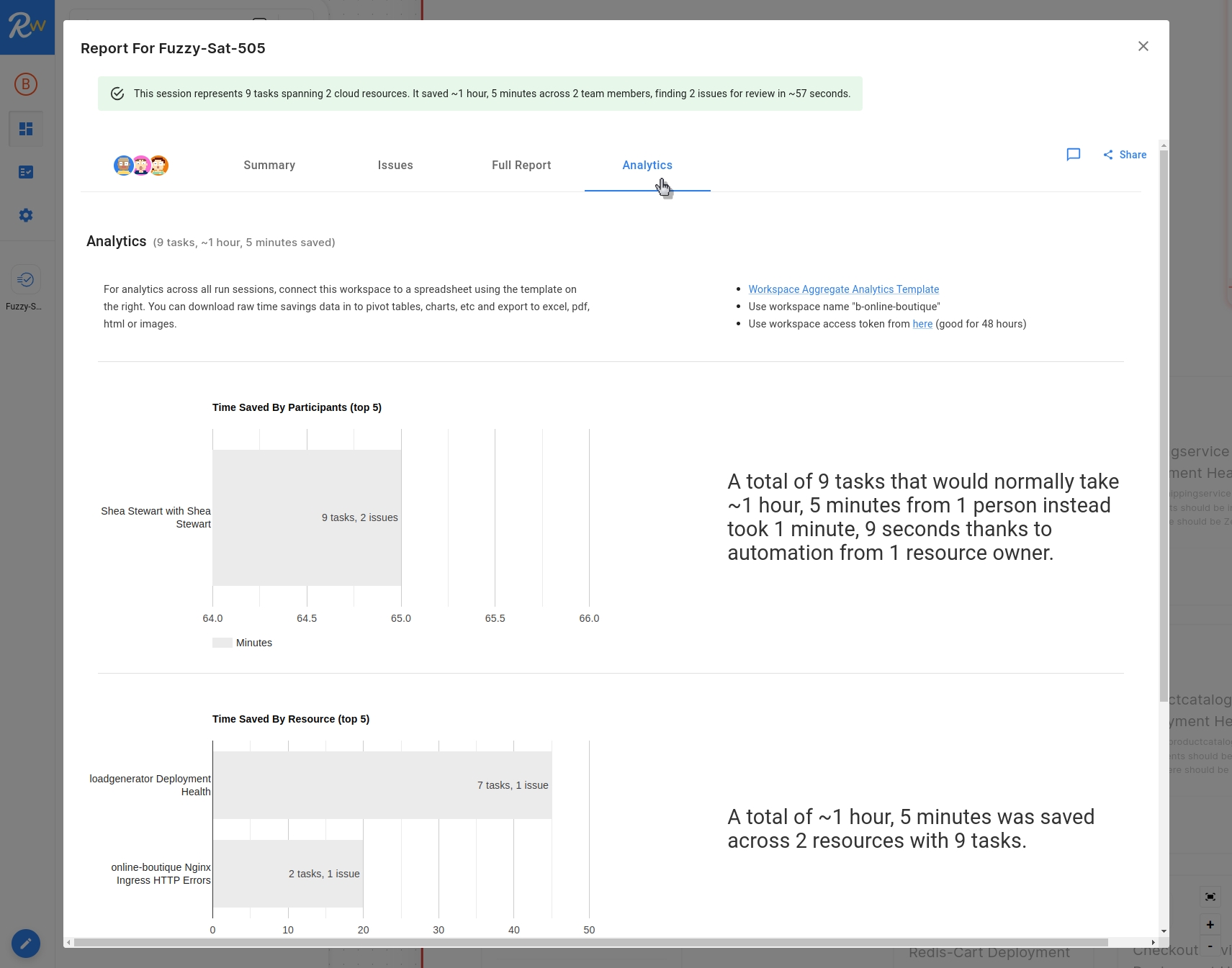The width and height of the screenshot is (1232, 968).
Task: Close the Fuzzy-Sat-505 report dialog
Action: tap(1143, 46)
